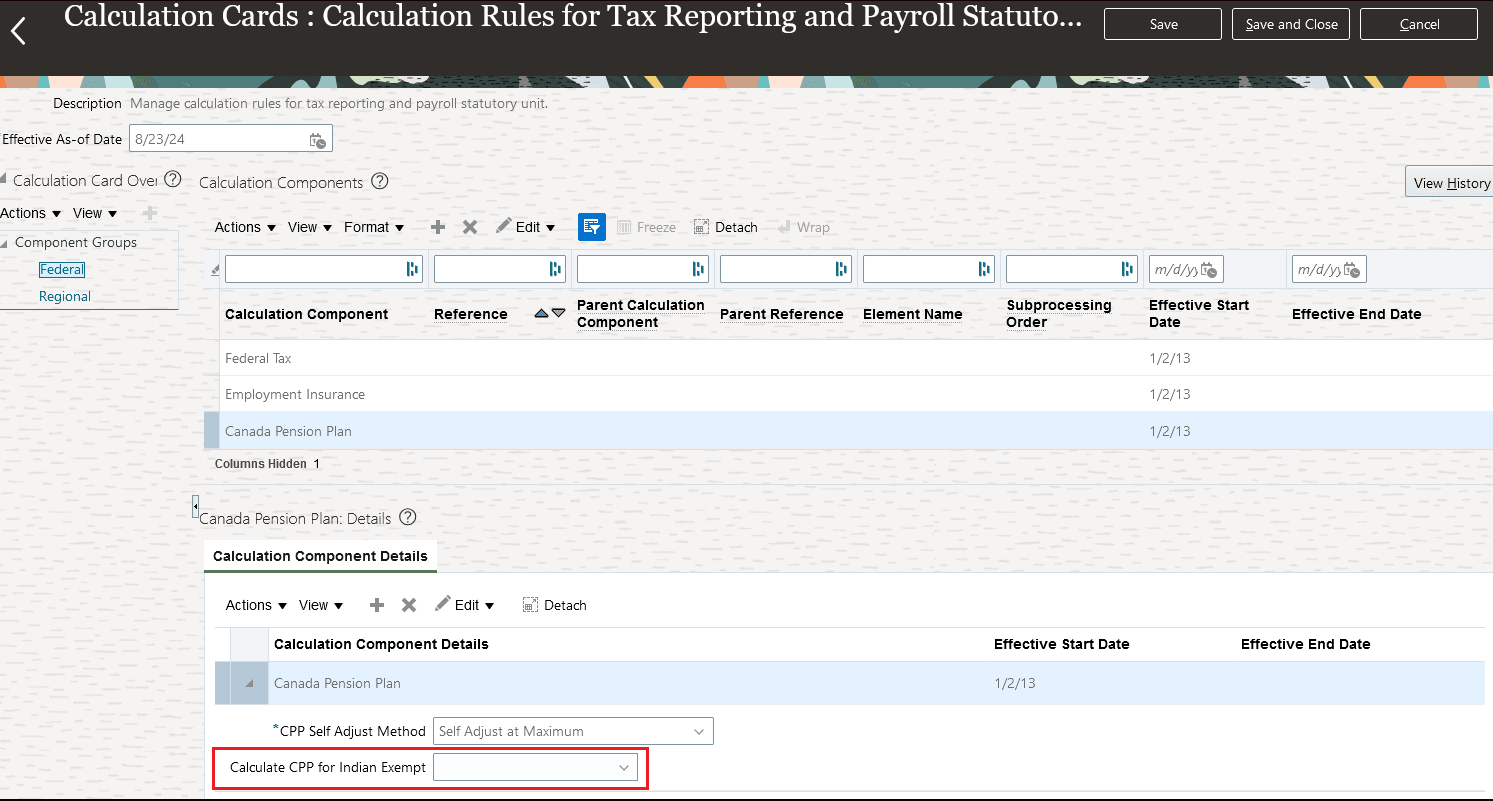The image size is (1493, 801).
Task: Click the Detach icon in Calculation Component Details panel
Action: [554, 605]
